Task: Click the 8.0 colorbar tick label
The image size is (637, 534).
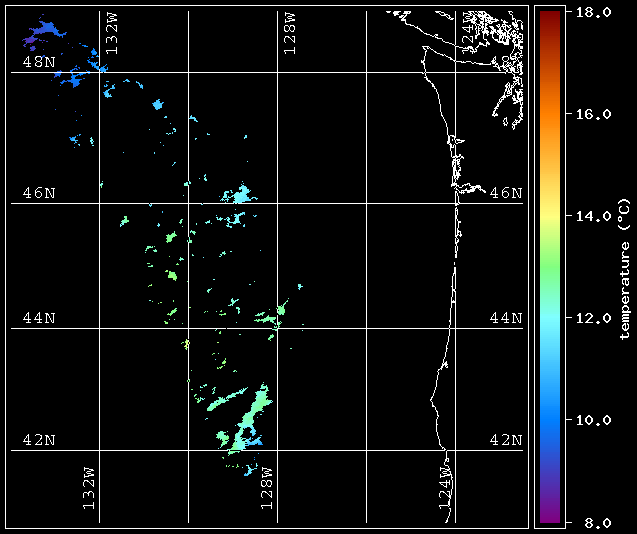Action: [590, 522]
